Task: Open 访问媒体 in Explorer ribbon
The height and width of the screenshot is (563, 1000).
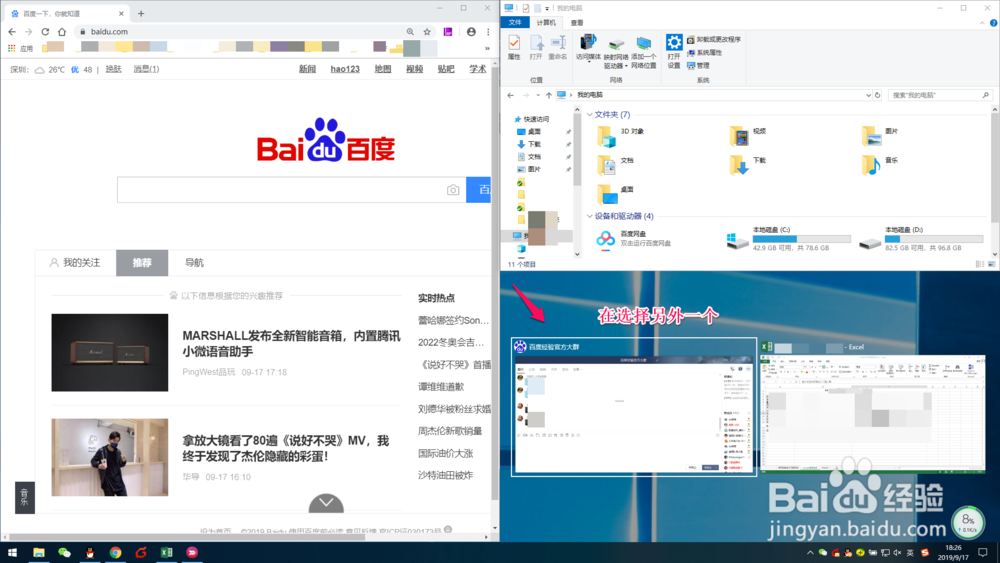Action: coord(588,47)
